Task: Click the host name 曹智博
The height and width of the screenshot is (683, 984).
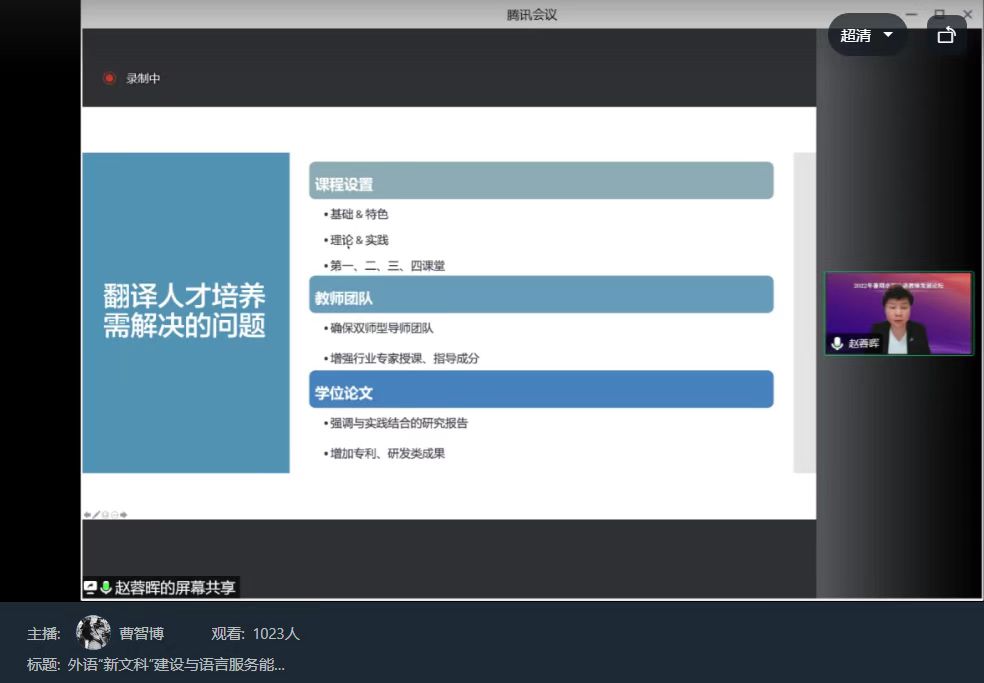Action: click(141, 634)
